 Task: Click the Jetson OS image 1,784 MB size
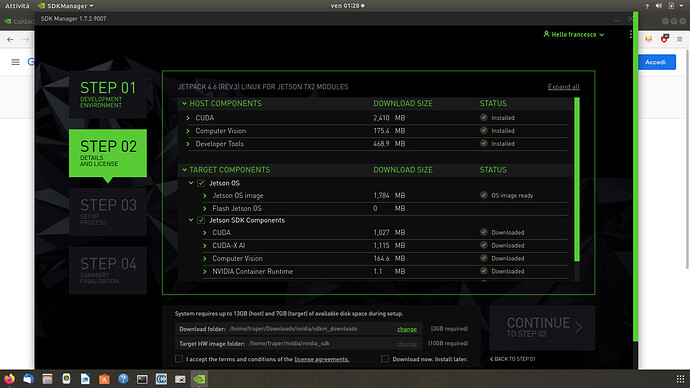pos(389,195)
